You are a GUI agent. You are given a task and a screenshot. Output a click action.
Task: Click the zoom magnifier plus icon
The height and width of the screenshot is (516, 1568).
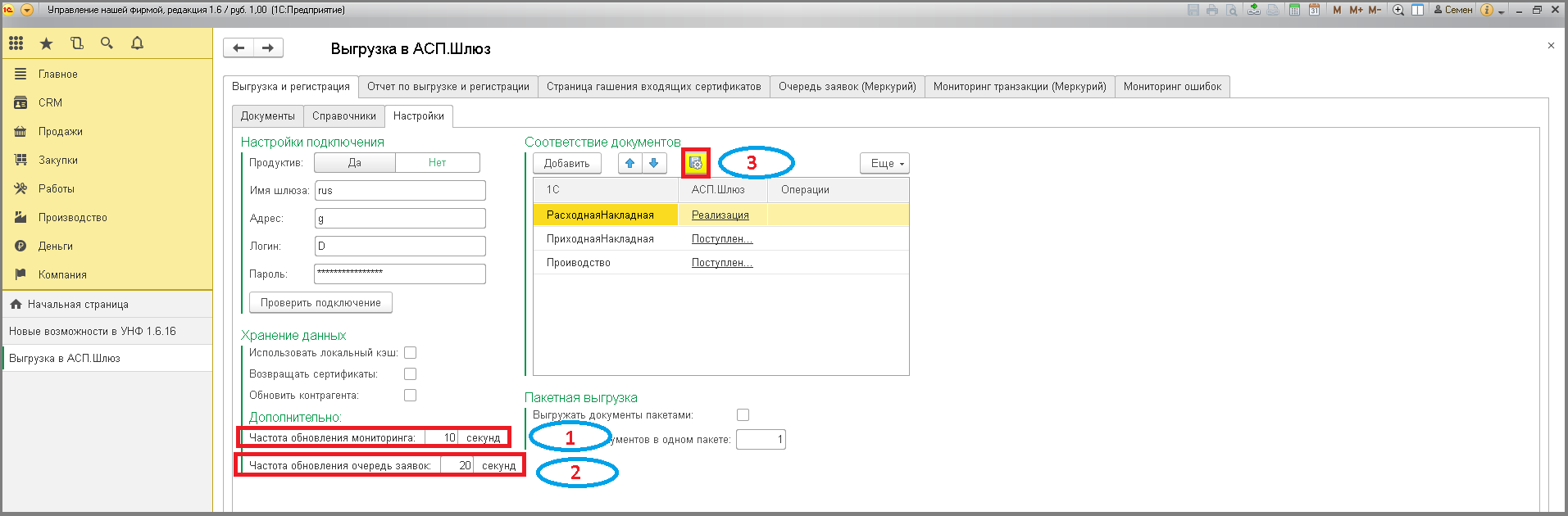point(1398,10)
